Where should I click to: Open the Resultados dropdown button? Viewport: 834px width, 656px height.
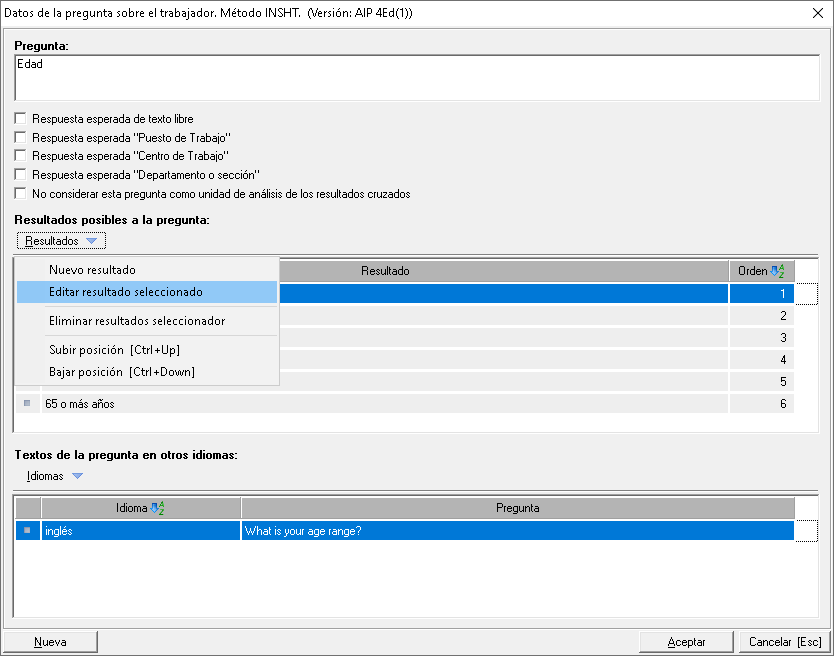pyautogui.click(x=61, y=241)
